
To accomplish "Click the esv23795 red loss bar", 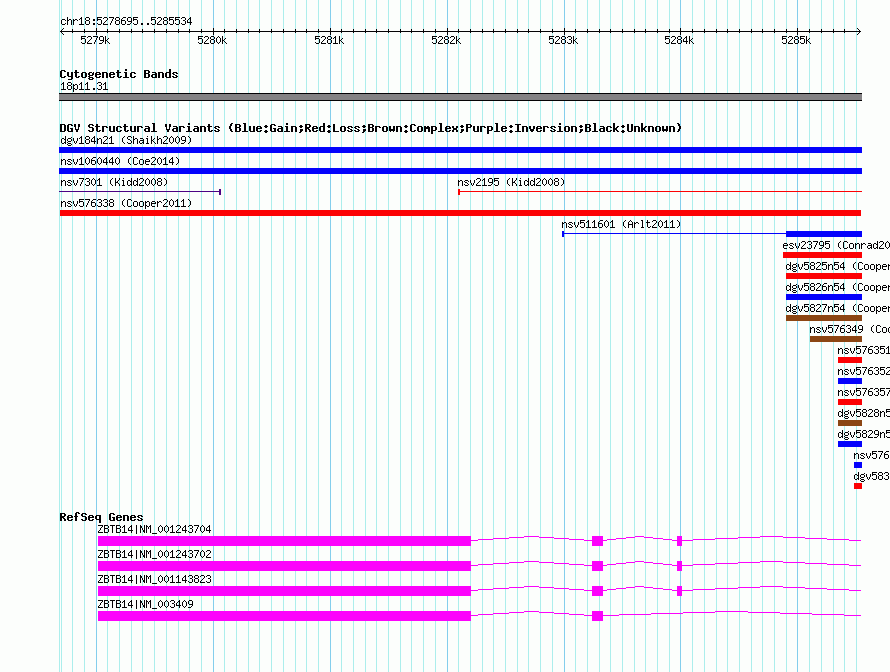I will tap(822, 255).
